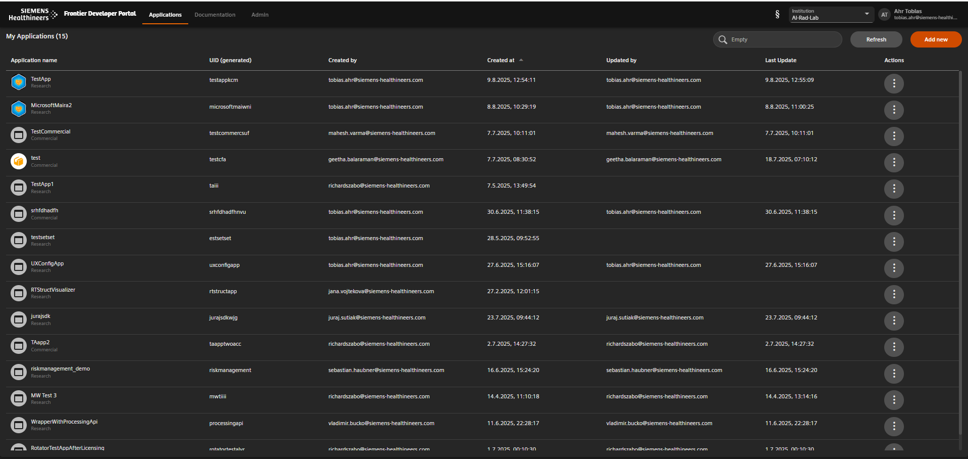The width and height of the screenshot is (968, 459).
Task: Click the search magnifier icon
Action: [x=722, y=39]
